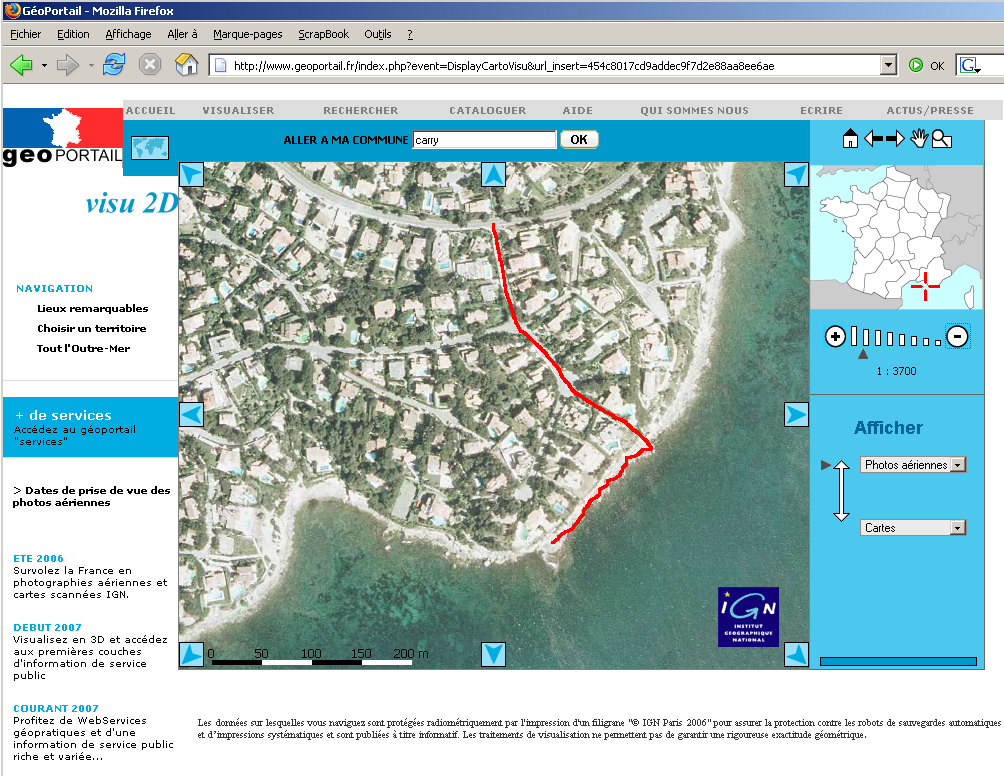Image resolution: width=1004 pixels, height=776 pixels.
Task: Go to the ACCUEIL tab
Action: coord(150,110)
